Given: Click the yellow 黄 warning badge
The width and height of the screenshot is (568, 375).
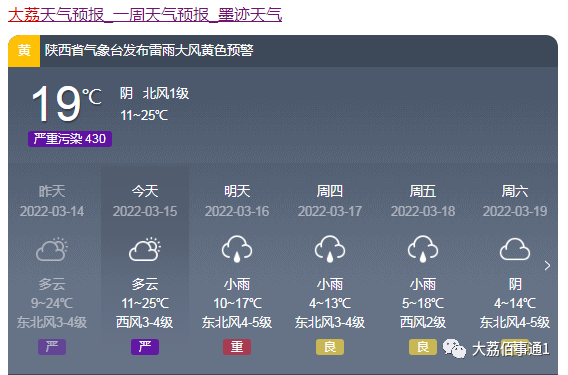Looking at the screenshot, I should (24, 51).
